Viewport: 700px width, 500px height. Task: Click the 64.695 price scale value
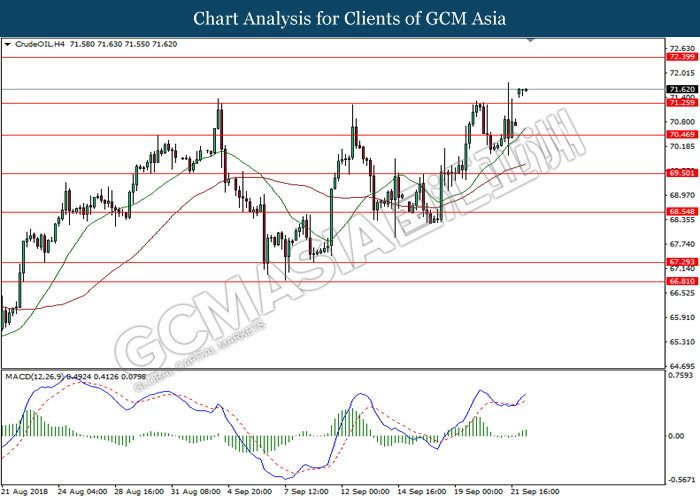coord(683,366)
